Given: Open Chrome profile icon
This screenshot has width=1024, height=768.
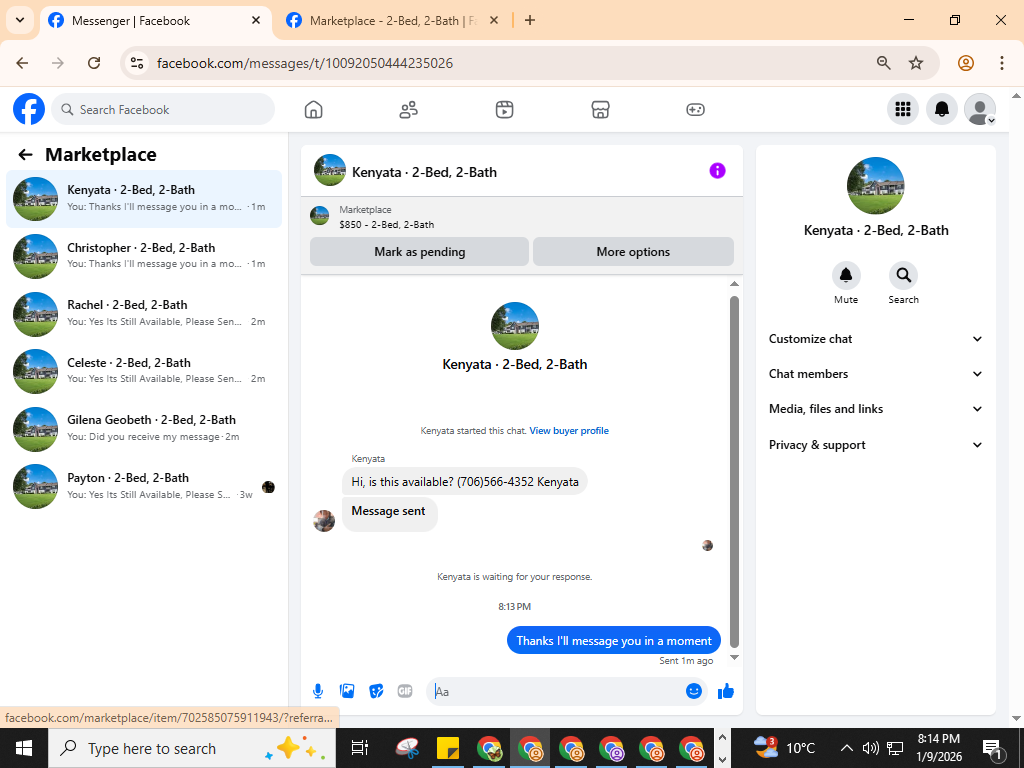Looking at the screenshot, I should pyautogui.click(x=966, y=63).
